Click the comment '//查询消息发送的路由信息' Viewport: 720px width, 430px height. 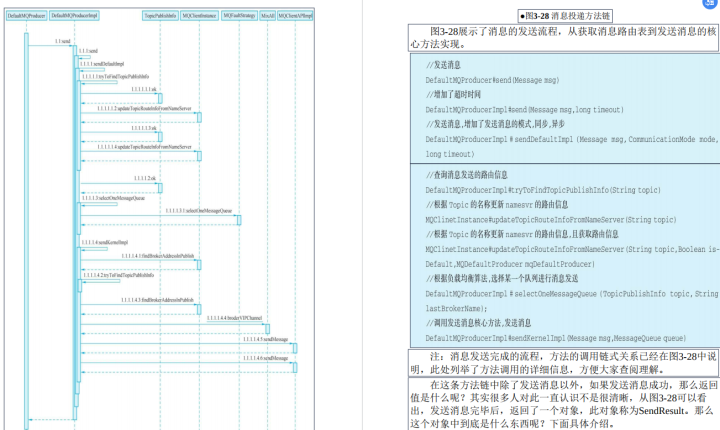pyautogui.click(x=466, y=175)
